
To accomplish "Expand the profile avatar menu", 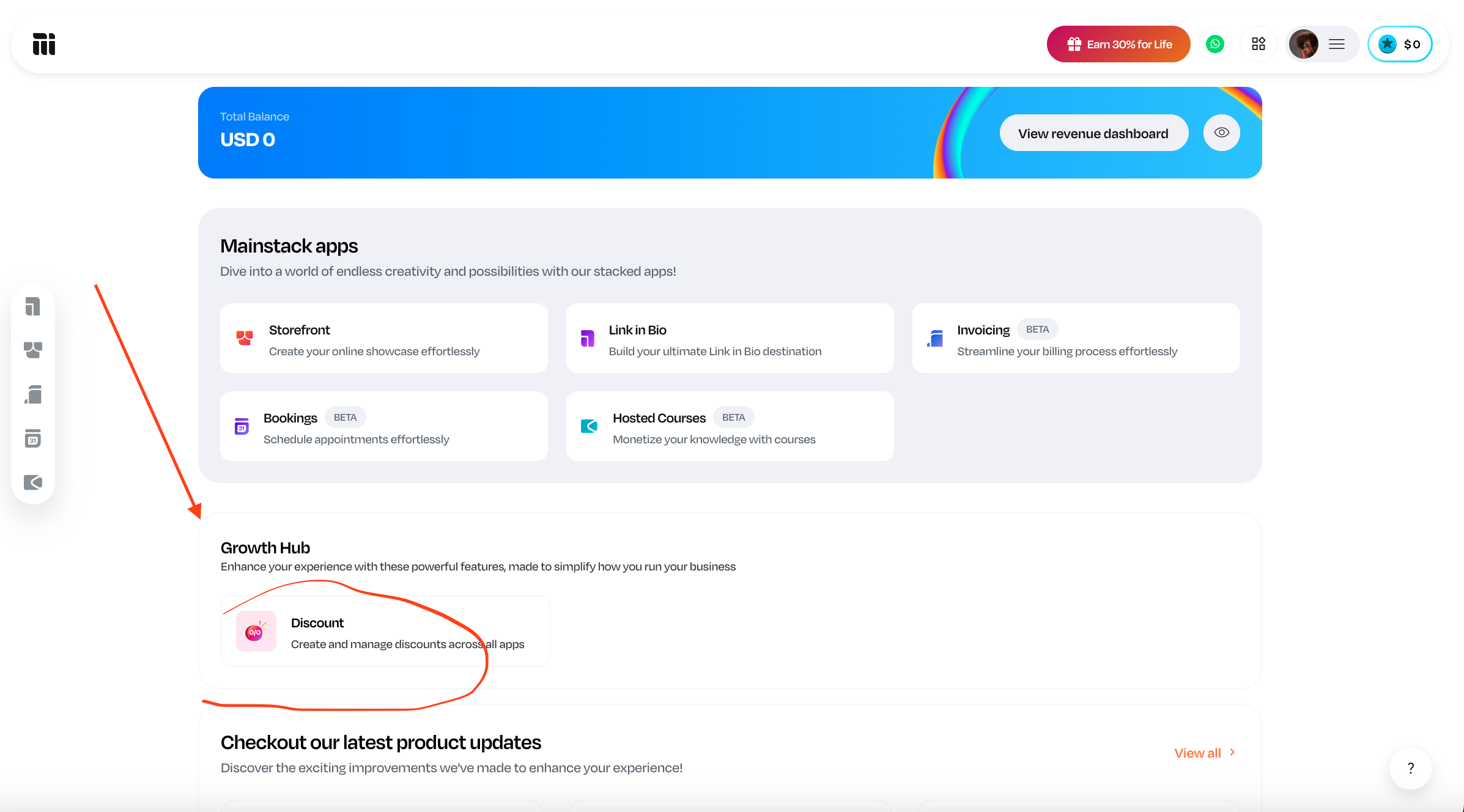I will [x=1303, y=44].
